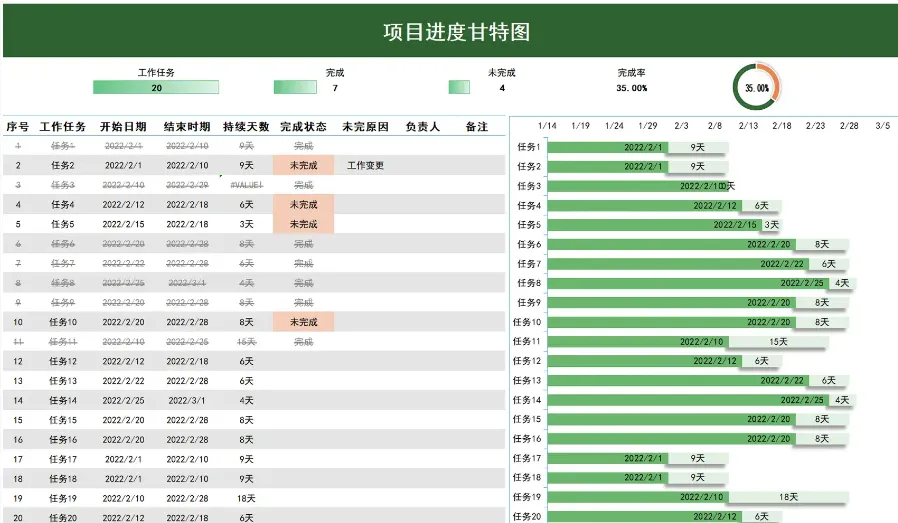Select the 开始日期 column header
This screenshot has width=898, height=523.
[x=123, y=127]
